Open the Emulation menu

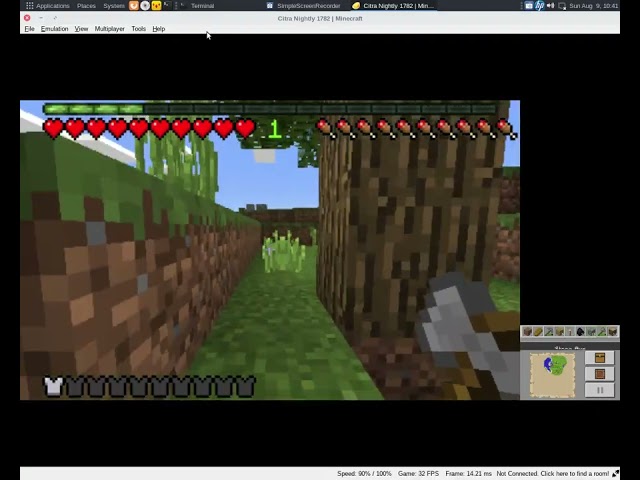click(x=54, y=29)
